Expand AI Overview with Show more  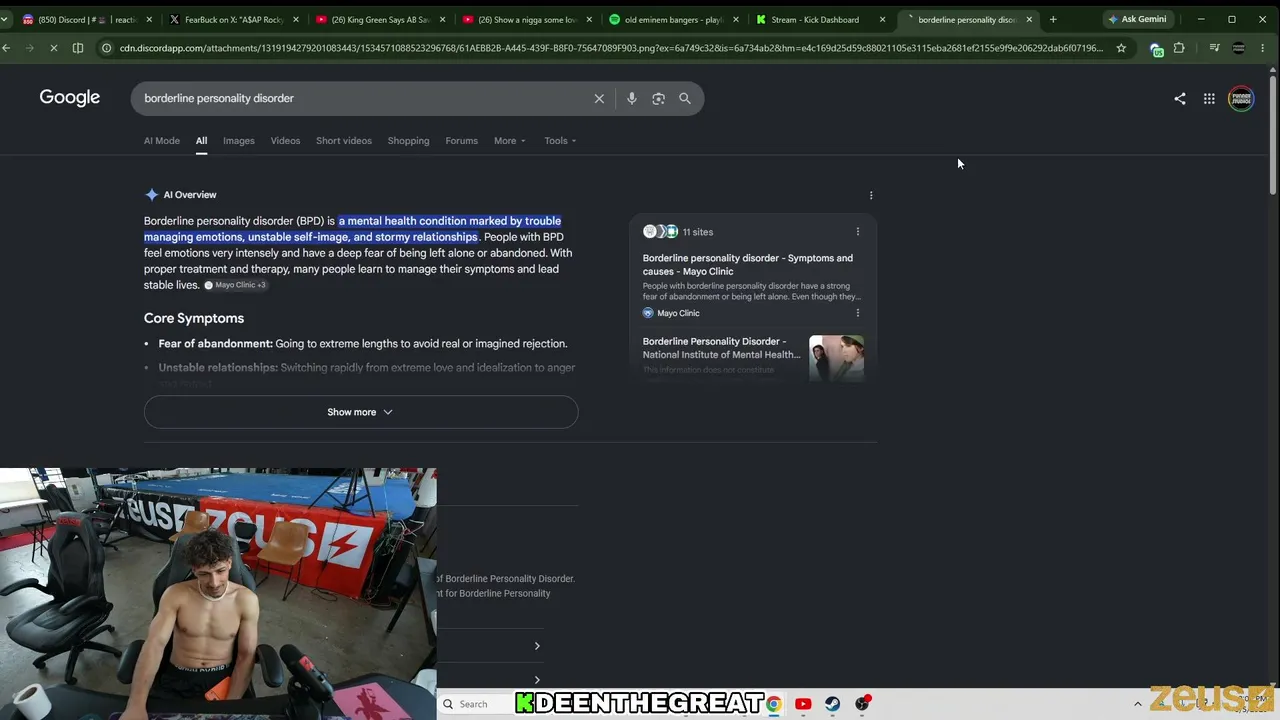tap(361, 412)
